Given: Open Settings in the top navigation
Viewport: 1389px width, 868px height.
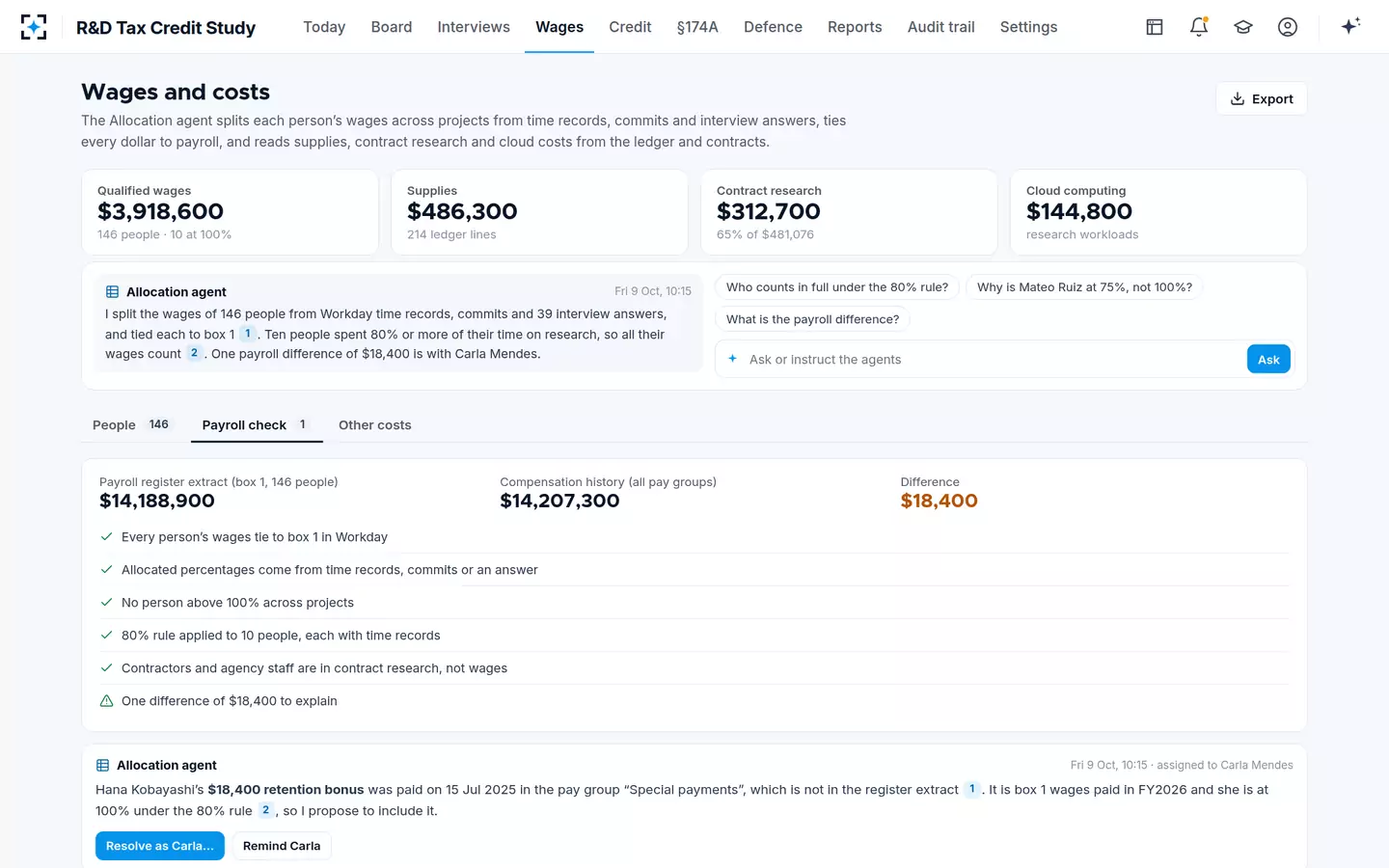Looking at the screenshot, I should click(x=1028, y=27).
